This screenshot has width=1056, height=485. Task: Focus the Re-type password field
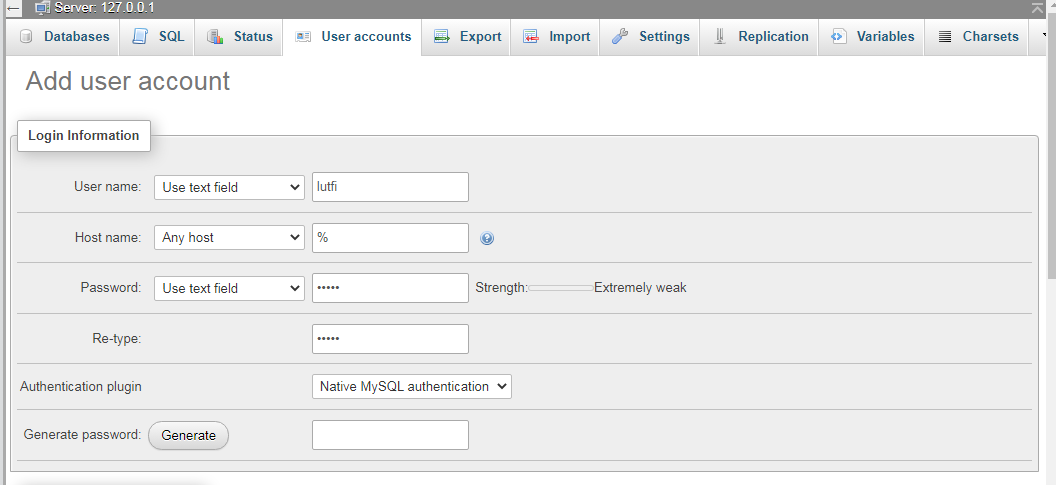[x=390, y=339]
